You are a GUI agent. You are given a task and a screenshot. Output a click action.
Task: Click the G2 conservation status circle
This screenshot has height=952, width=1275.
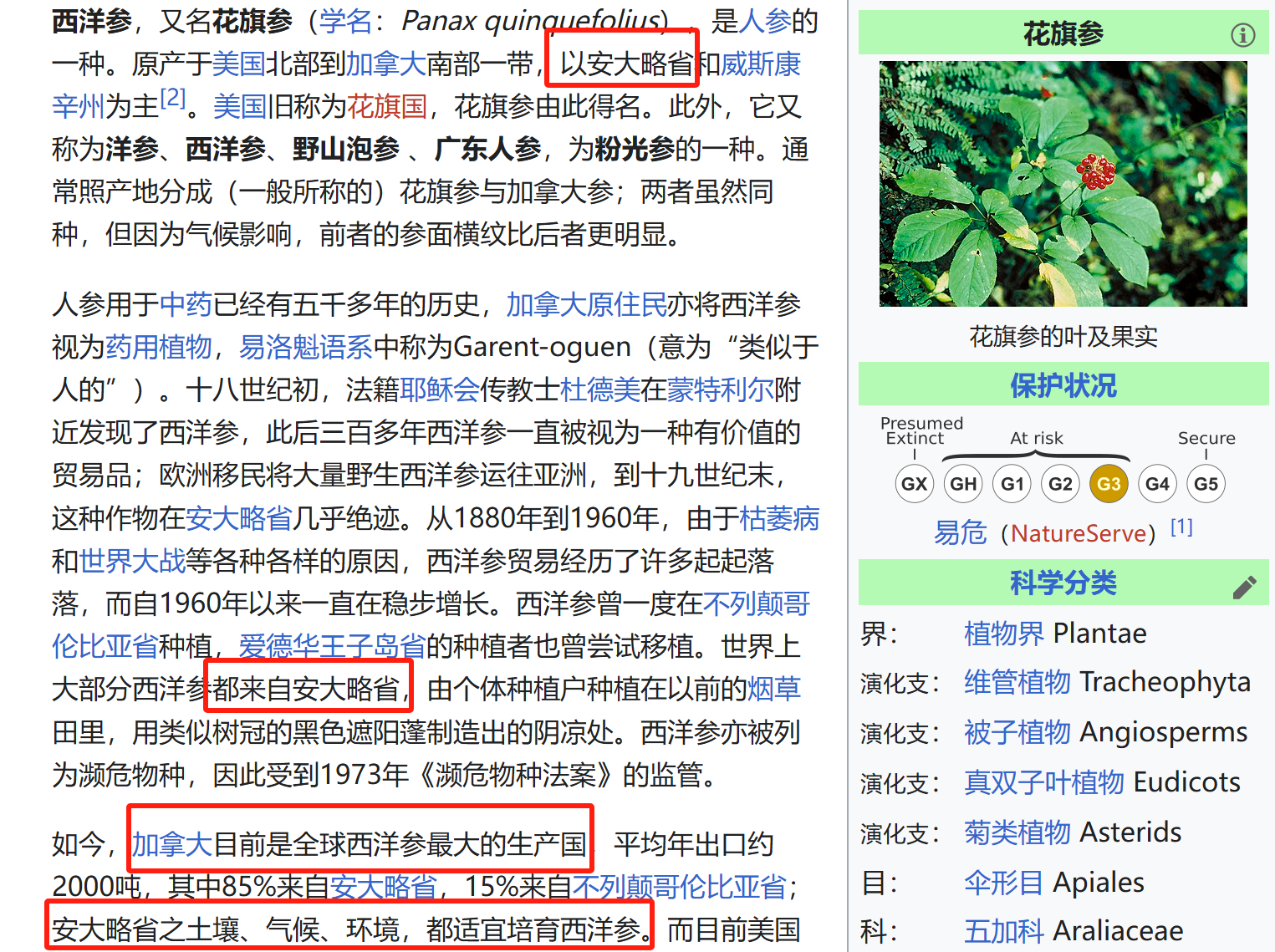[x=1060, y=484]
